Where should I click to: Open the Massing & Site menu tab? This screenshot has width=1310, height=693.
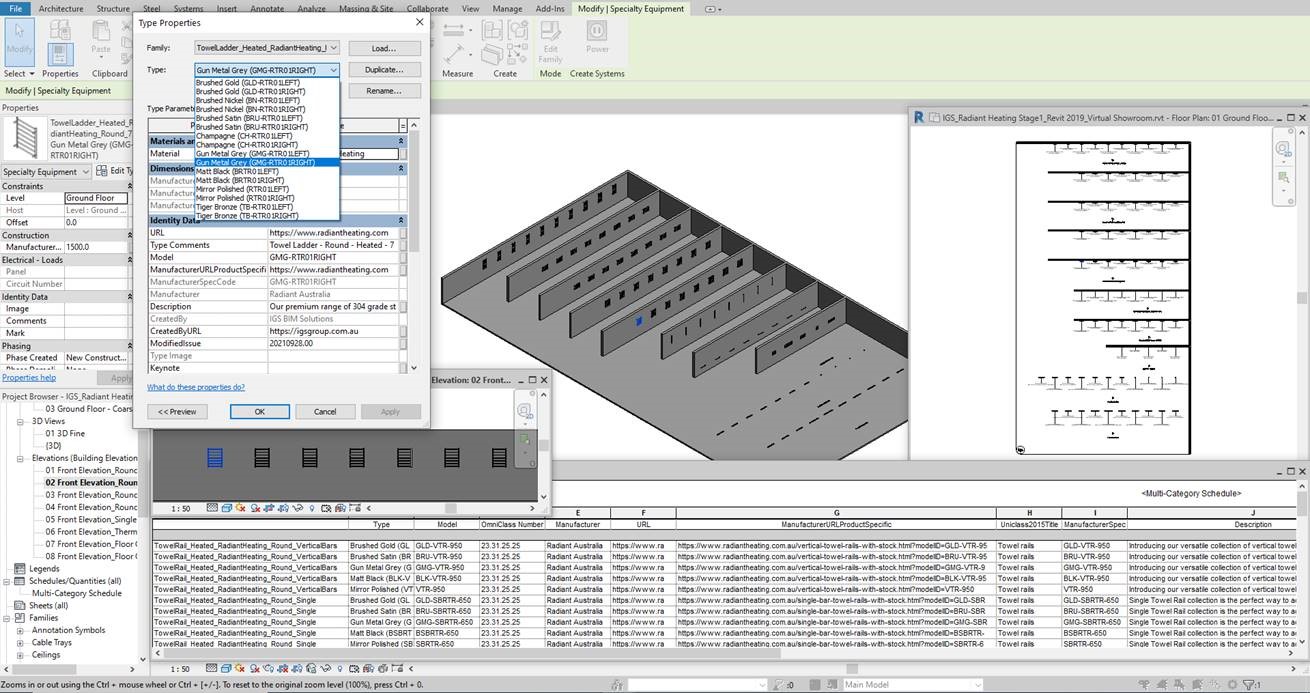coord(366,8)
